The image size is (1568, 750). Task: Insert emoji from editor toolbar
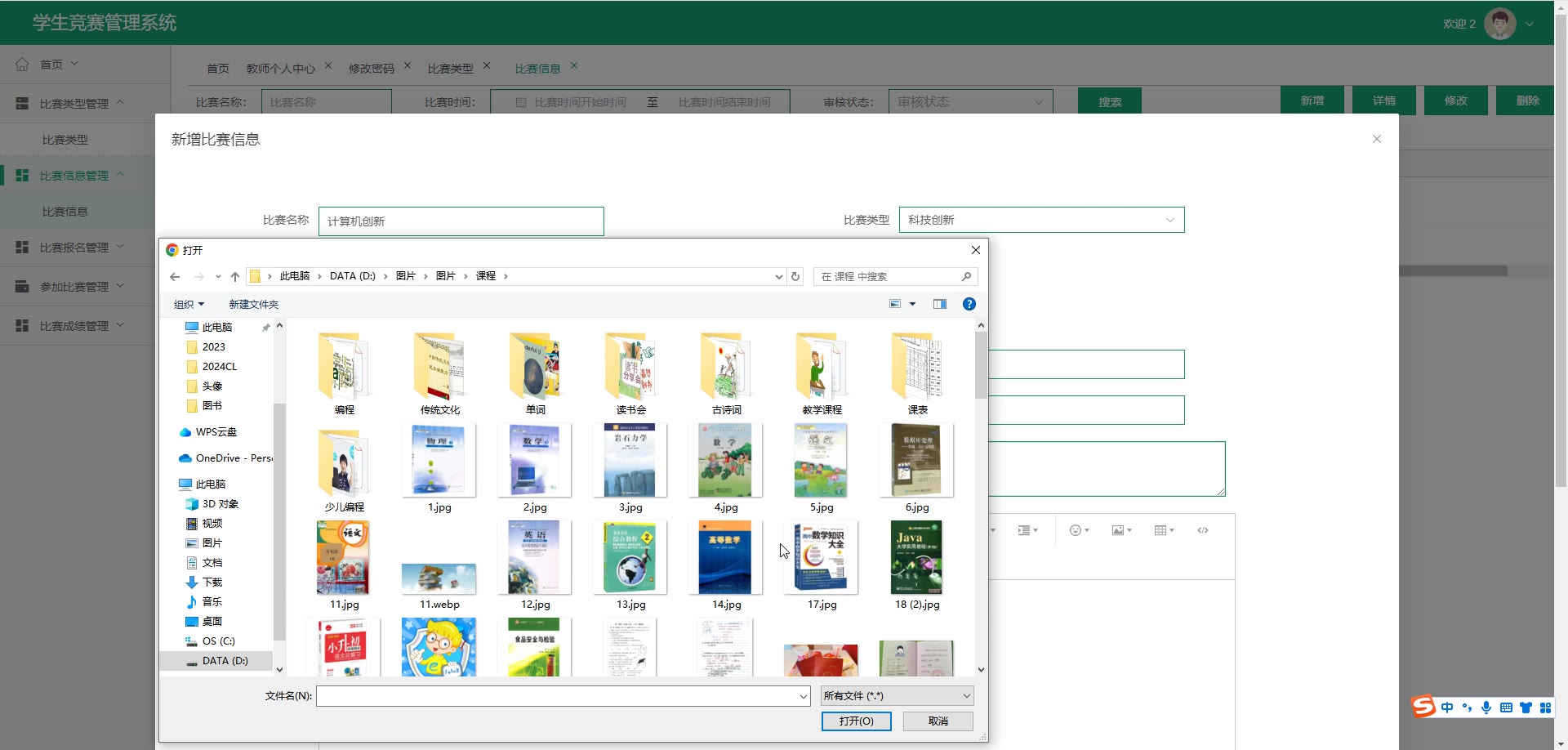point(1079,531)
